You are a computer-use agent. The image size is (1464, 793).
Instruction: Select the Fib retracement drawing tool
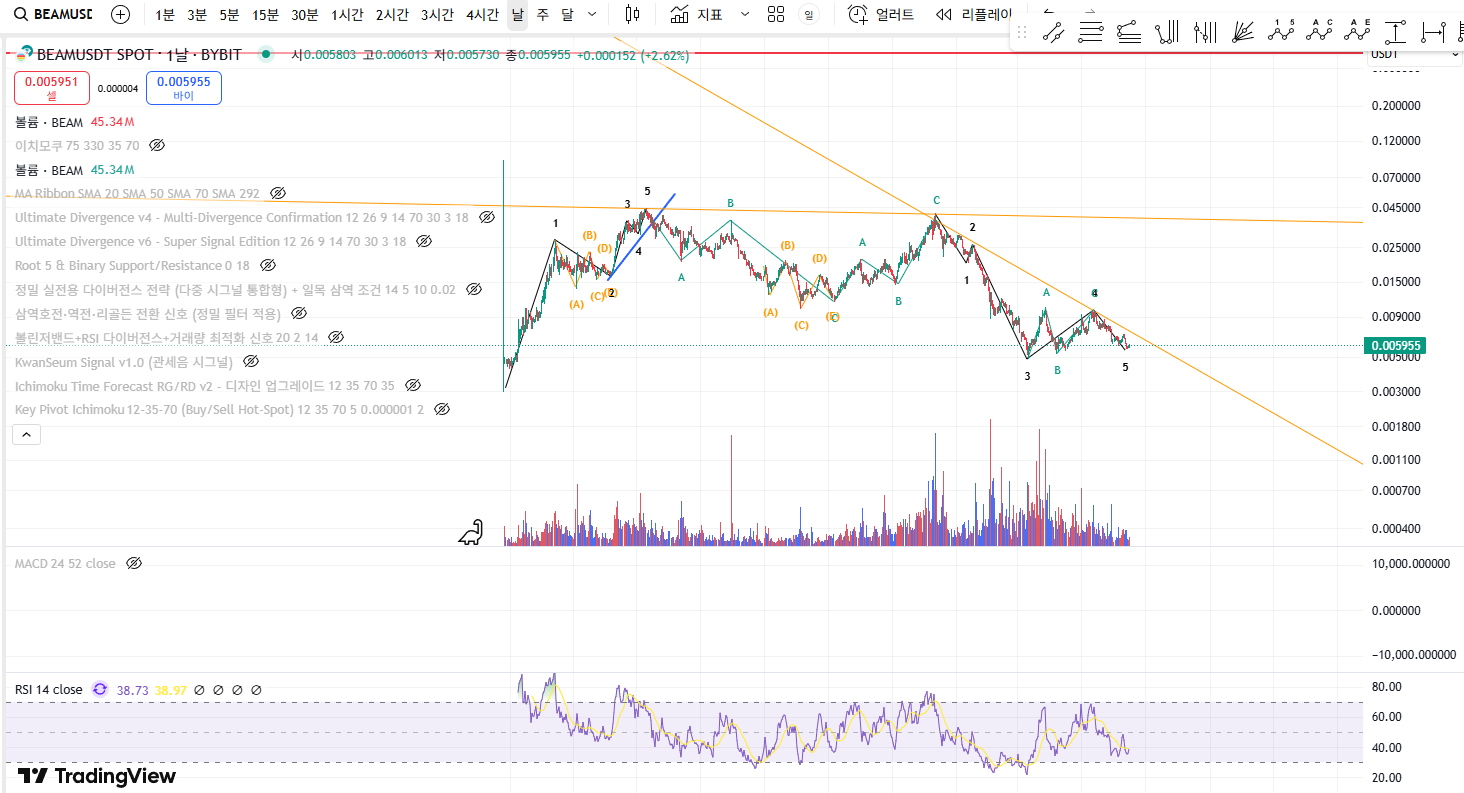[1091, 32]
